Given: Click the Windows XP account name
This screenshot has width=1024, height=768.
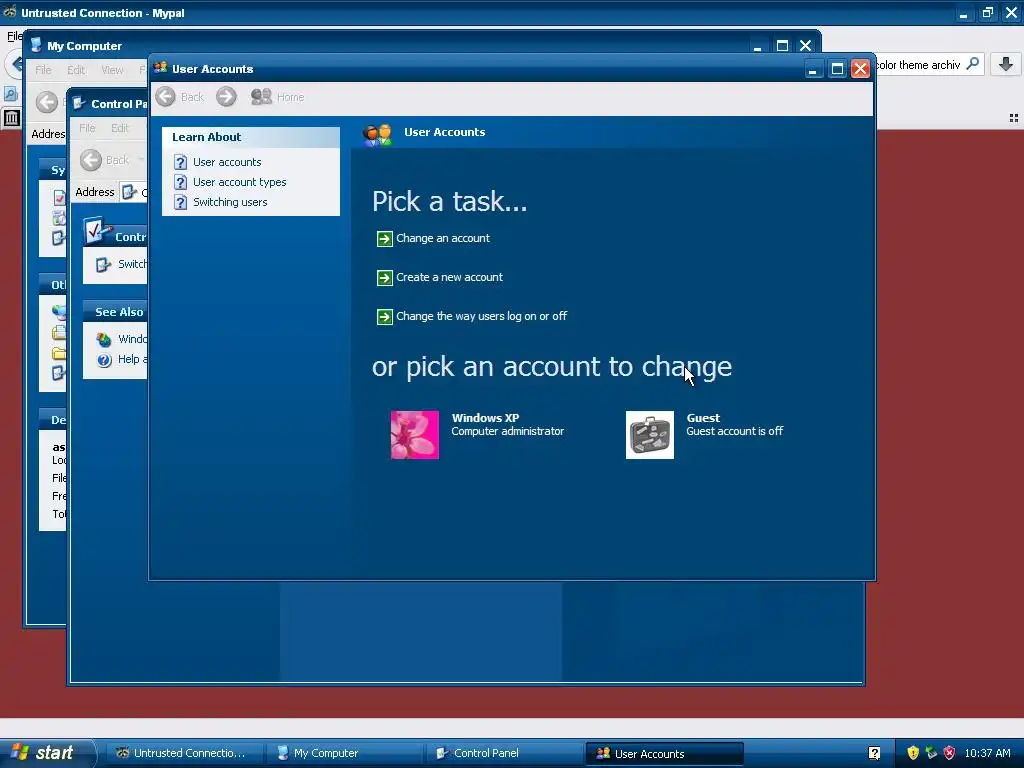Looking at the screenshot, I should click(x=485, y=418).
